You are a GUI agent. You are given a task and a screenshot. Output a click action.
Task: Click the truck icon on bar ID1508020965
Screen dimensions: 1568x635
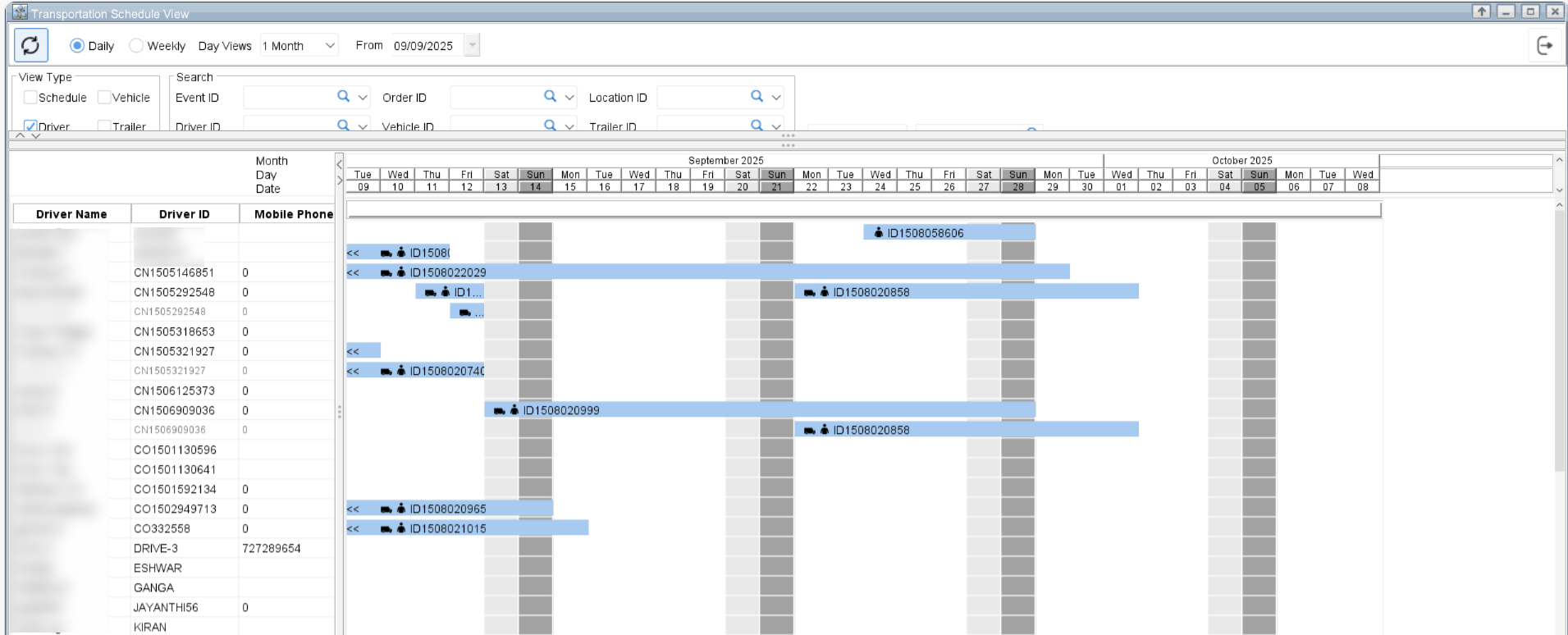coord(386,509)
